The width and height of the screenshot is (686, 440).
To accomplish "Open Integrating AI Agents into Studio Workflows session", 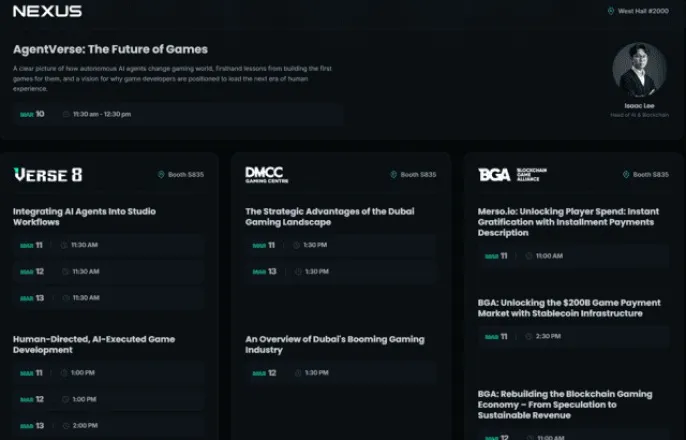I will [x=84, y=217].
